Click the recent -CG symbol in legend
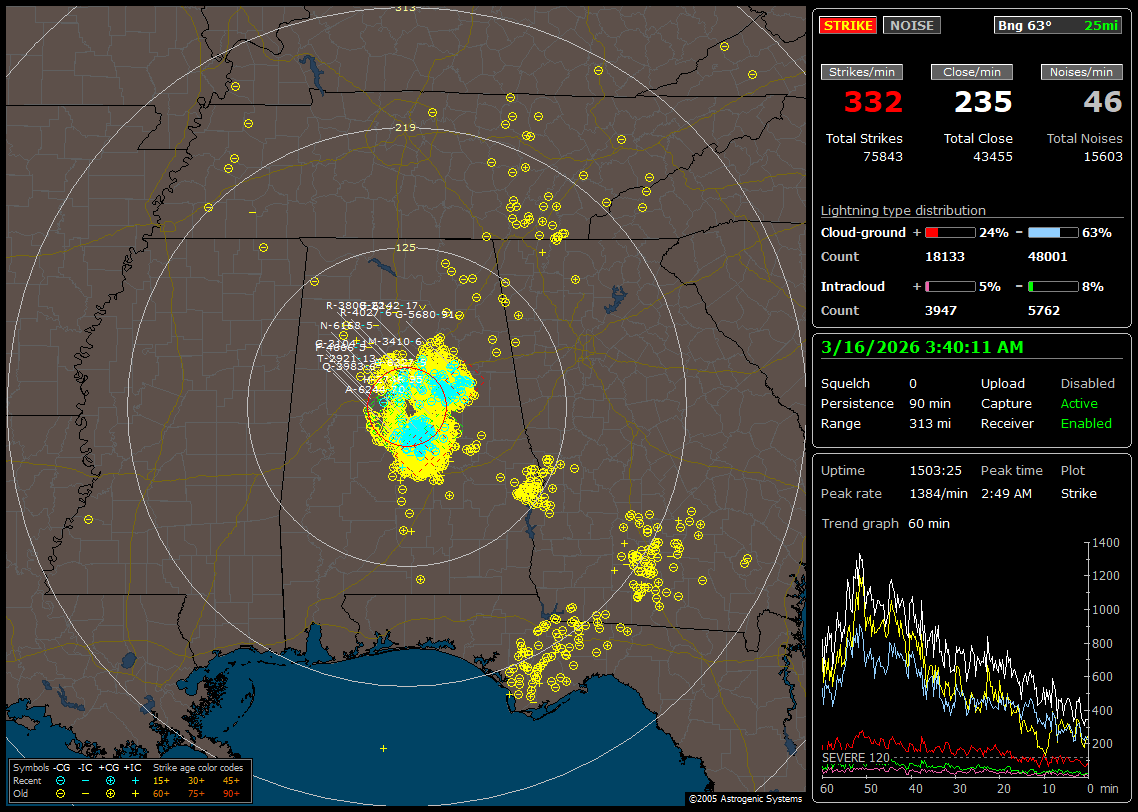The height and width of the screenshot is (812, 1138). tap(60, 780)
